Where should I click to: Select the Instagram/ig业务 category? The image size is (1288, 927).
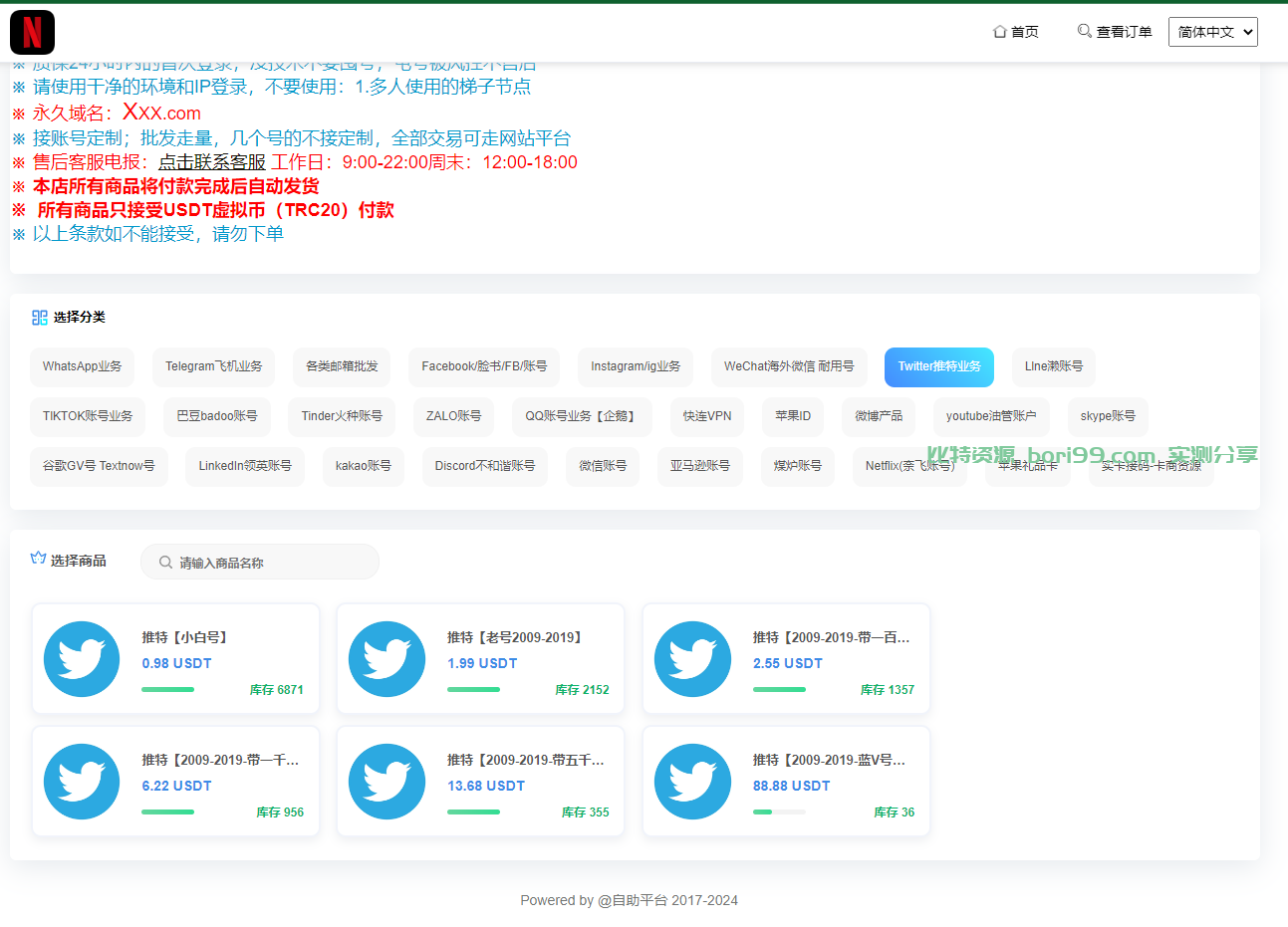click(x=636, y=366)
